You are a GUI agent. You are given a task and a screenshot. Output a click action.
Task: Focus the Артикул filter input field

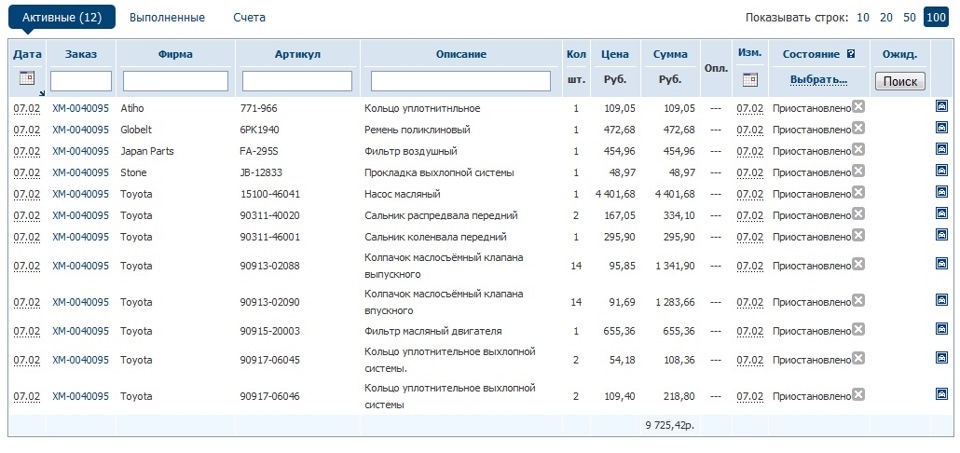coord(297,81)
